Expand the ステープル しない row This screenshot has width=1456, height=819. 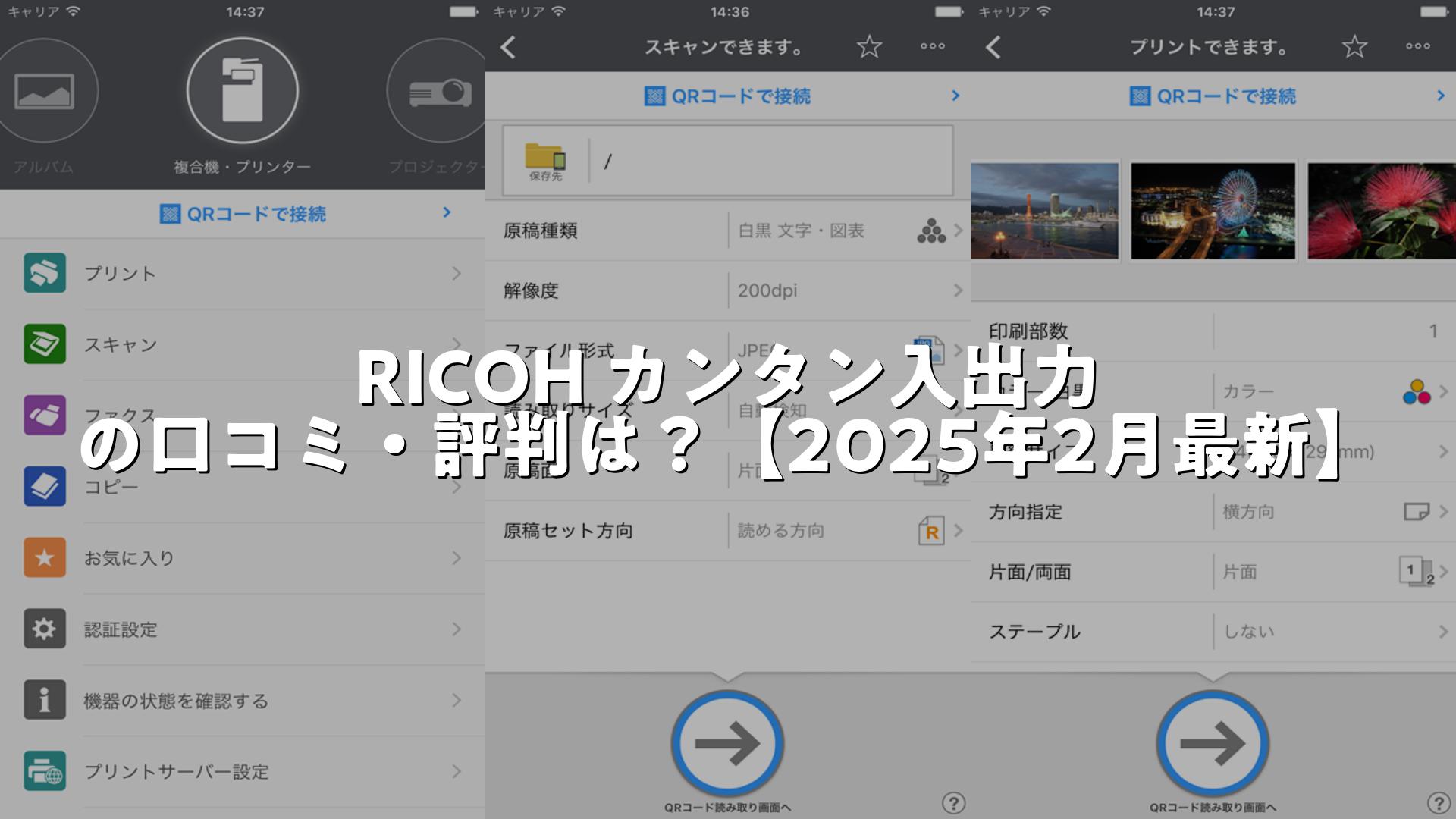point(1213,631)
